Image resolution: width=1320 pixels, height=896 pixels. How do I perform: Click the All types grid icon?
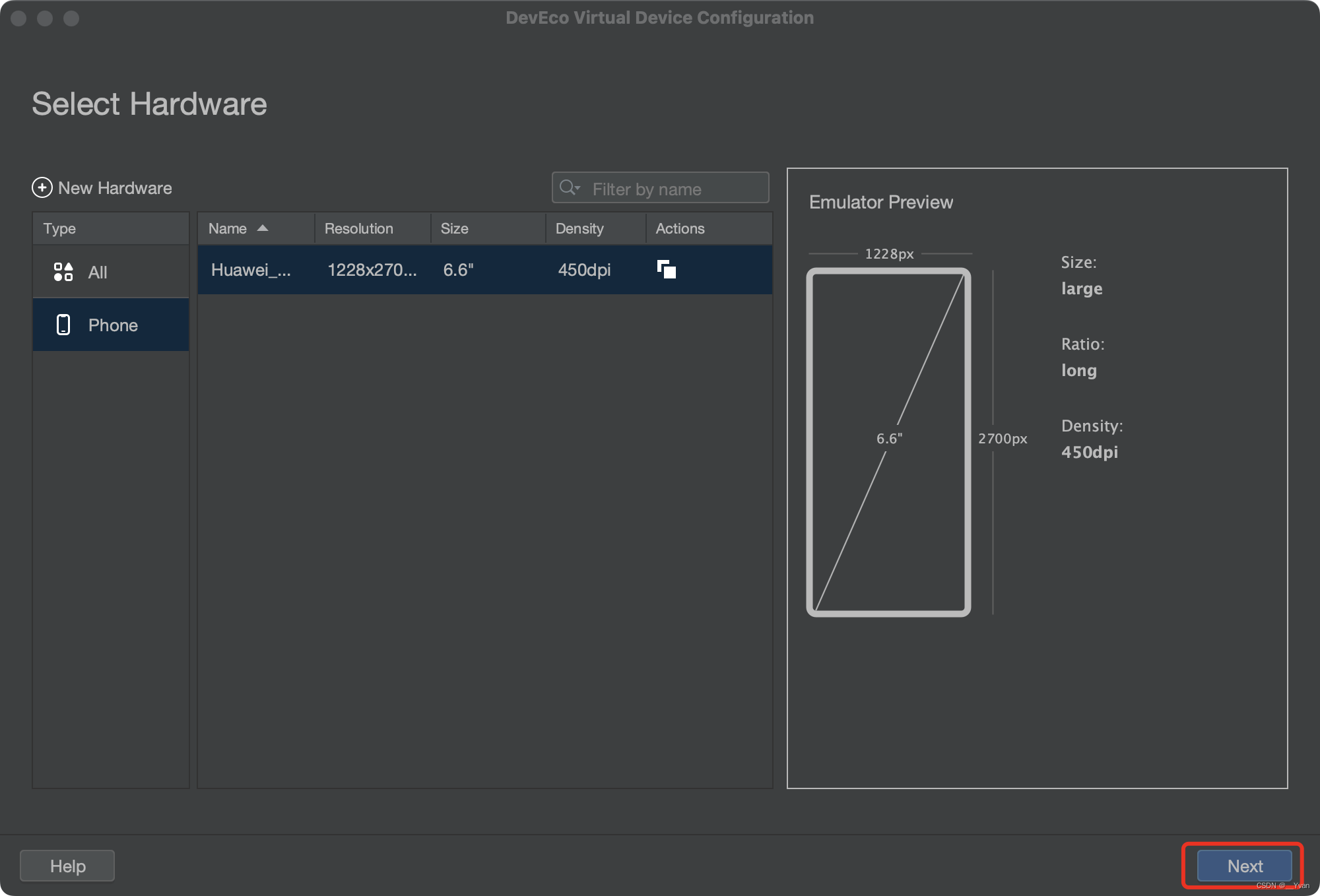pyautogui.click(x=63, y=272)
